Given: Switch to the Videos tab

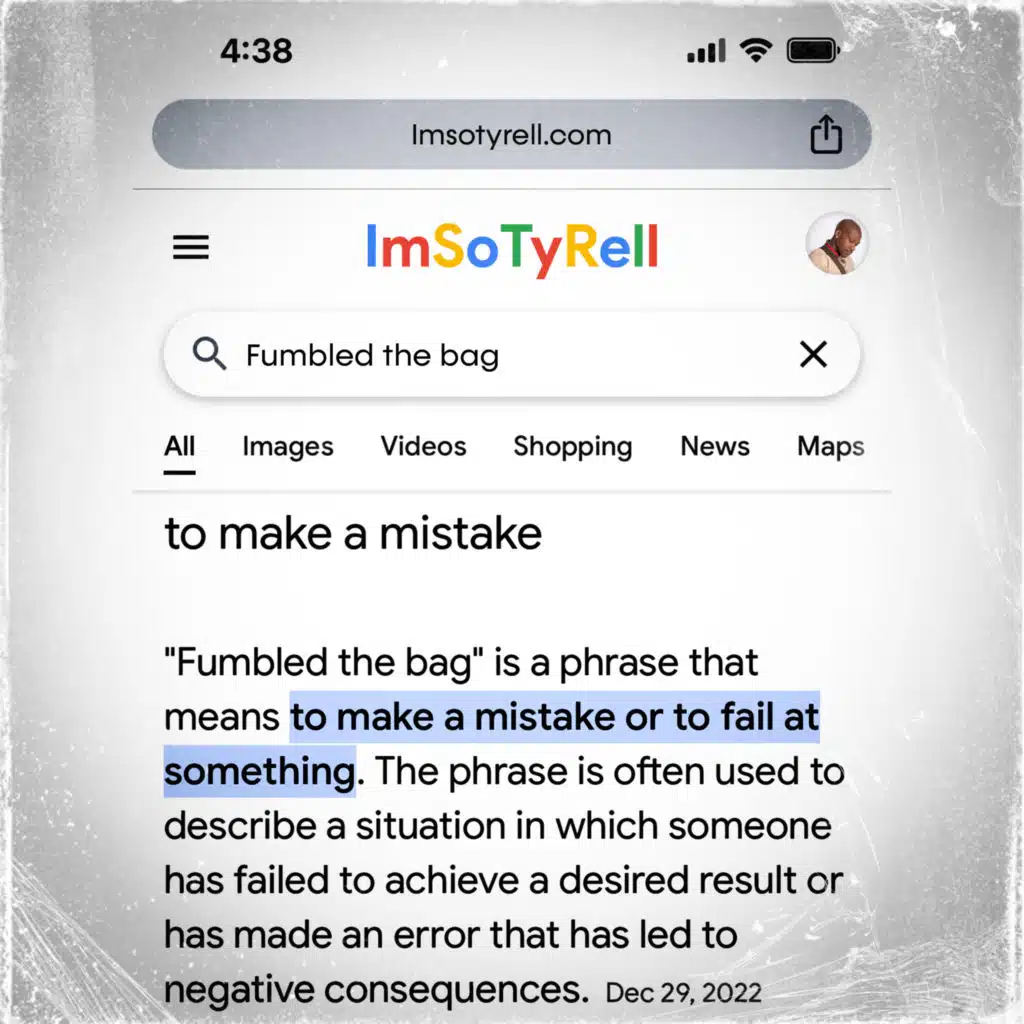Looking at the screenshot, I should (423, 446).
